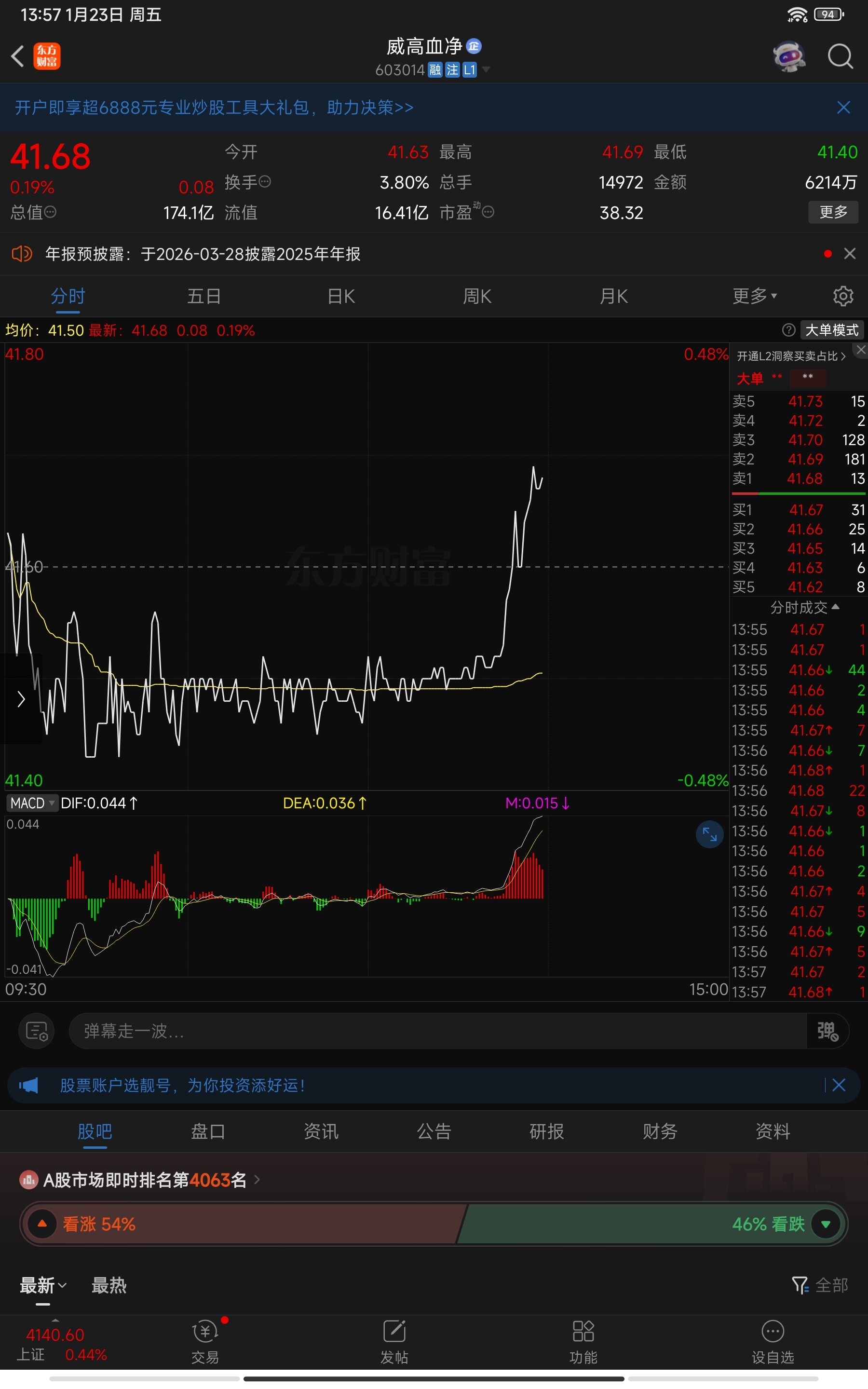Viewport: 868px width, 1389px height.
Task: Vote 看跌 bearish down arrow
Action: tap(826, 1224)
